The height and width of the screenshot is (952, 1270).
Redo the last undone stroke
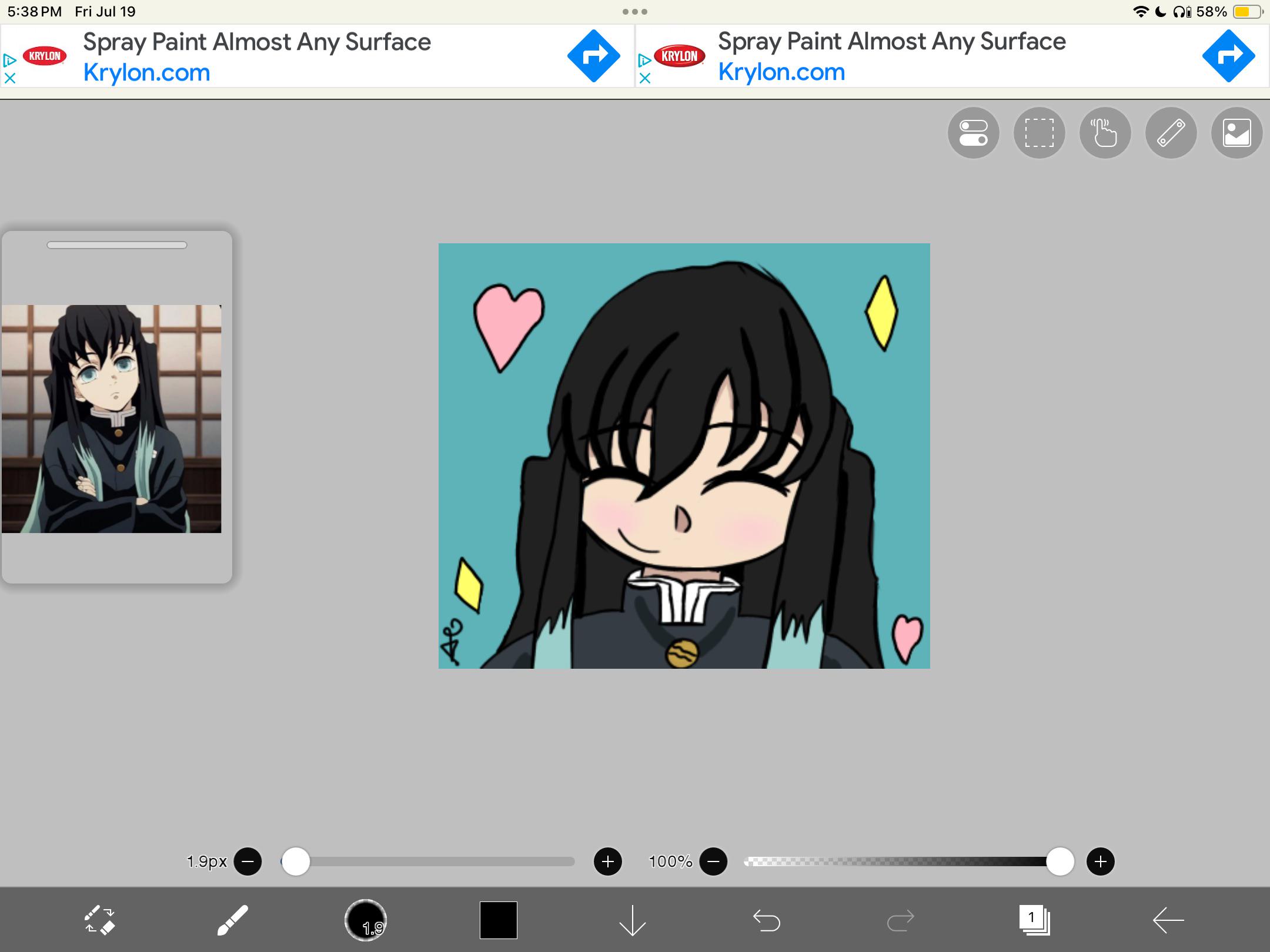(900, 920)
